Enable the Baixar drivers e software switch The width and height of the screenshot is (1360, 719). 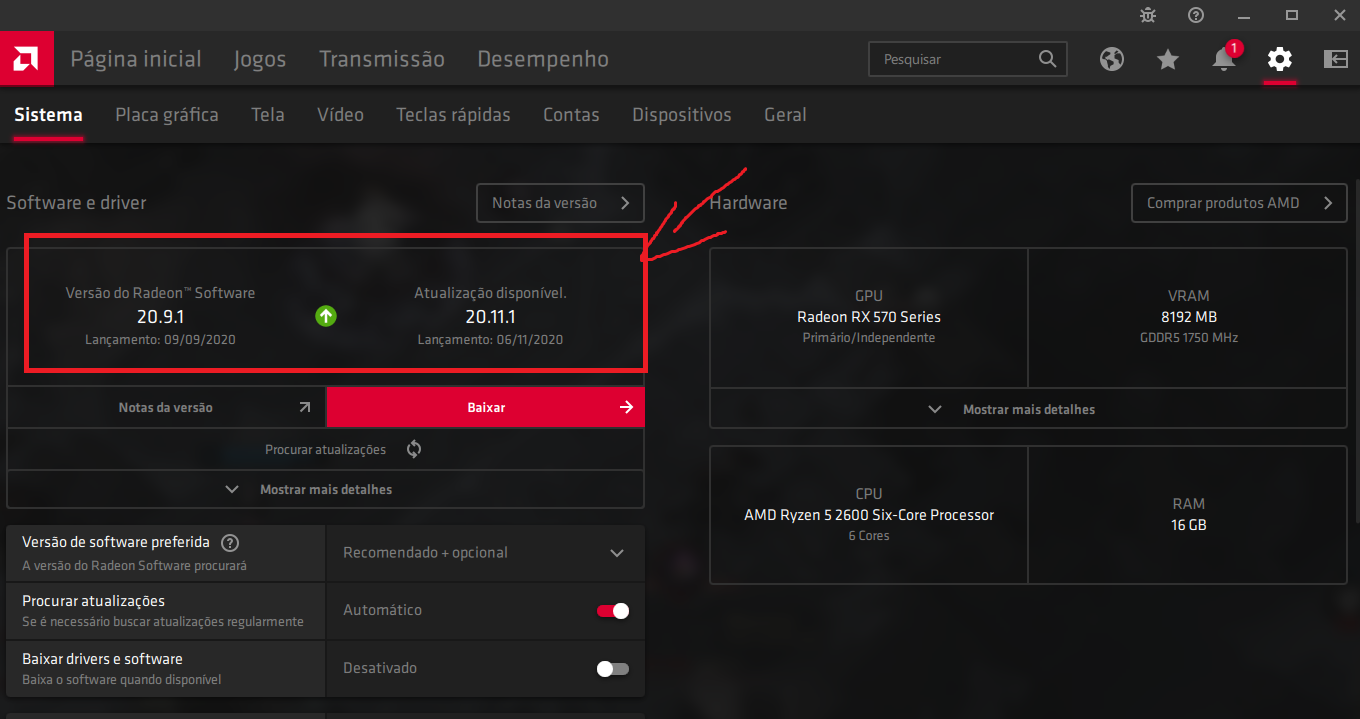click(613, 669)
